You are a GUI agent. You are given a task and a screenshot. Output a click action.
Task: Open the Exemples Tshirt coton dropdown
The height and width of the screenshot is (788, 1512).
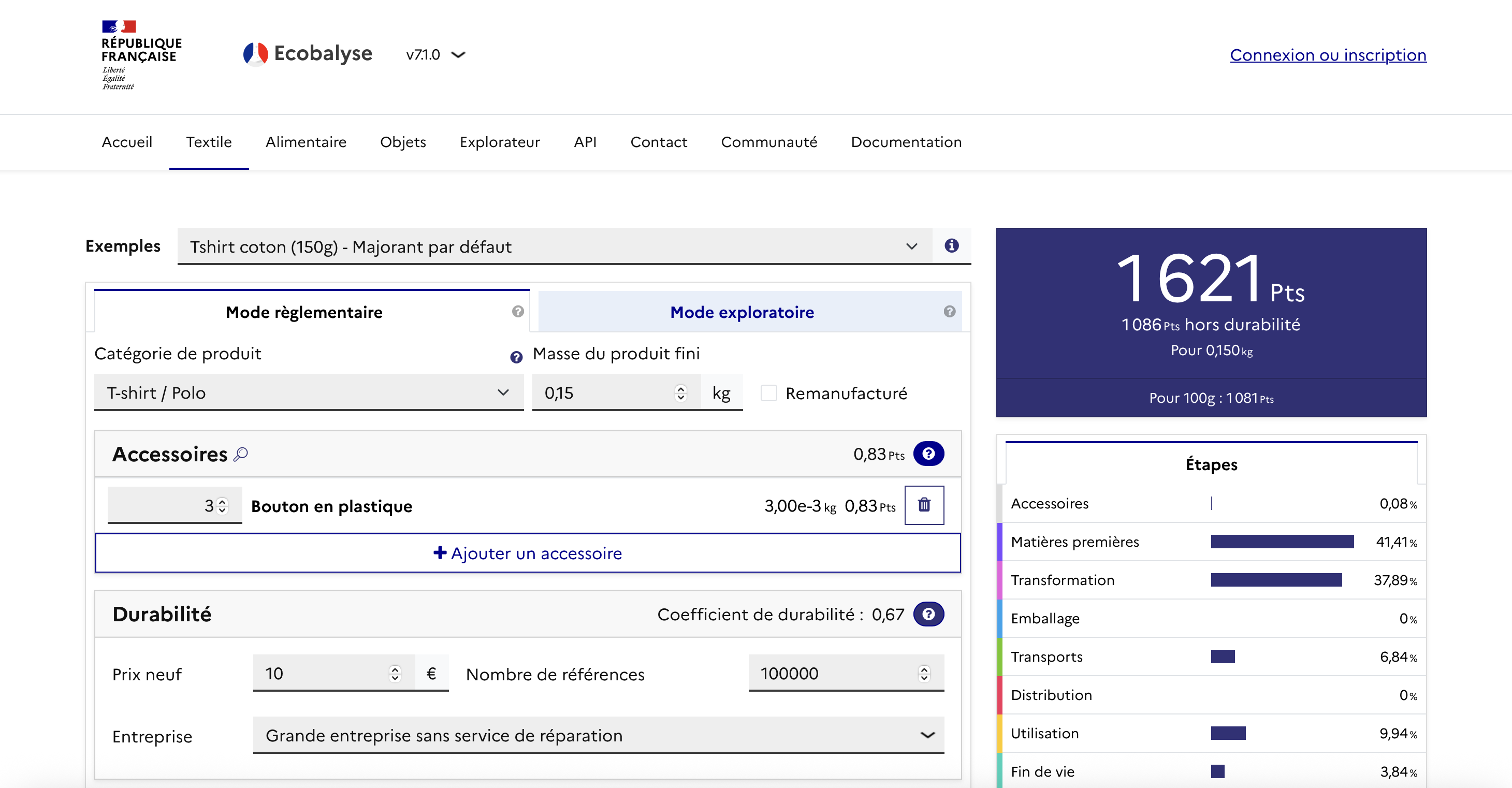pos(554,246)
